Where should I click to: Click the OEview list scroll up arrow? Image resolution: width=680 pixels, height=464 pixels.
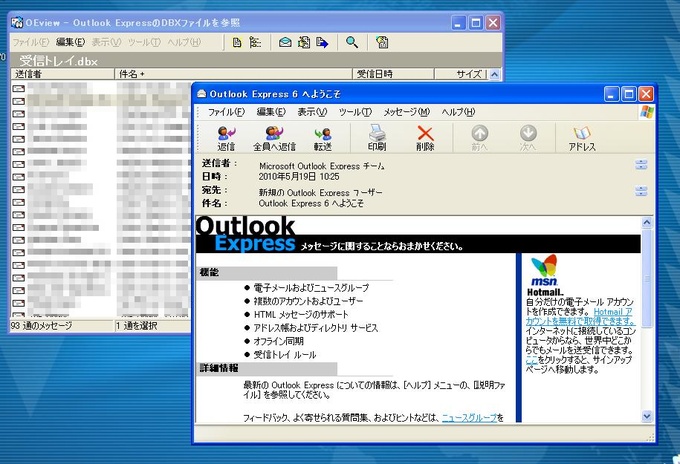[x=494, y=75]
